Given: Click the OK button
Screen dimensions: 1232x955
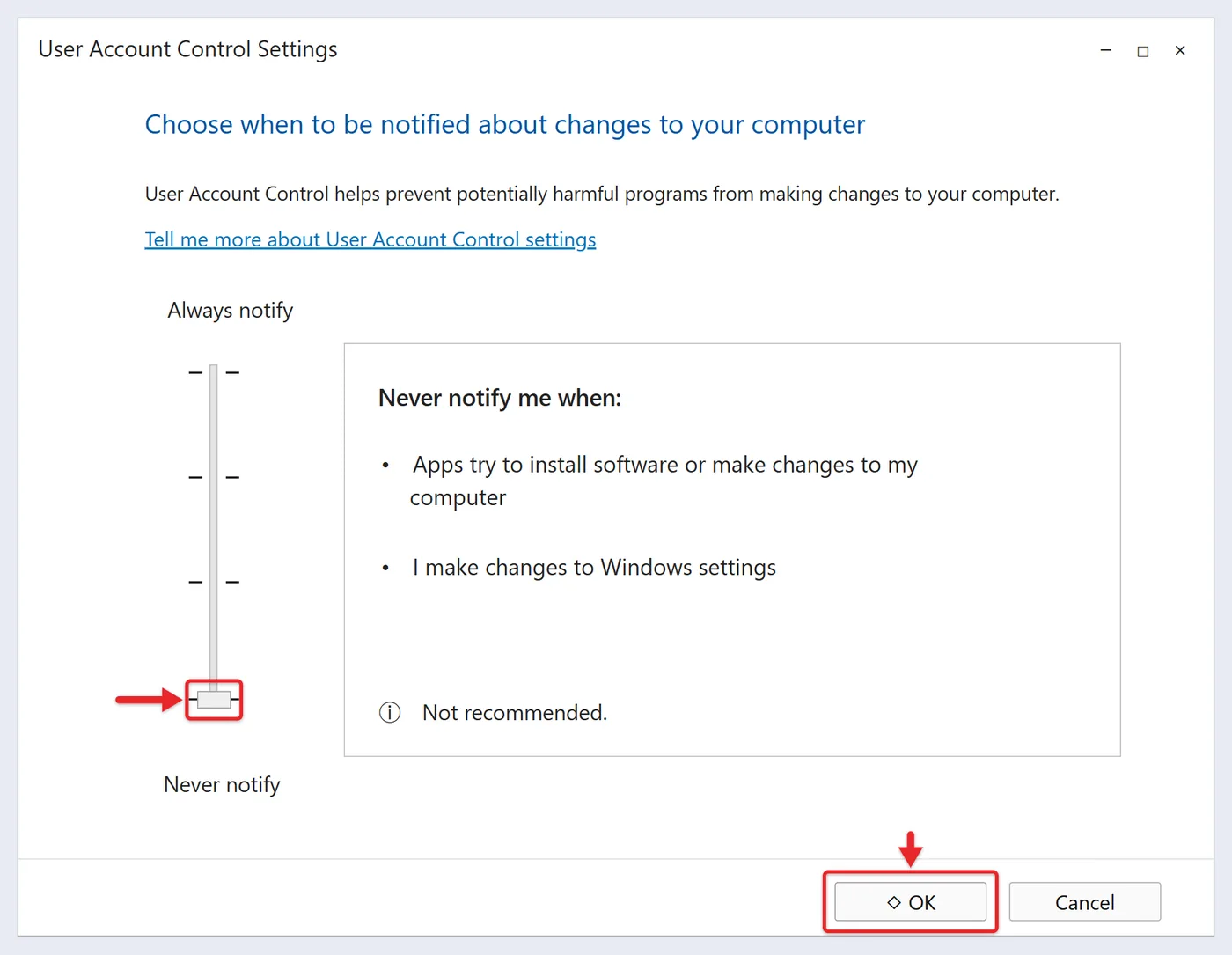Looking at the screenshot, I should pyautogui.click(x=910, y=901).
